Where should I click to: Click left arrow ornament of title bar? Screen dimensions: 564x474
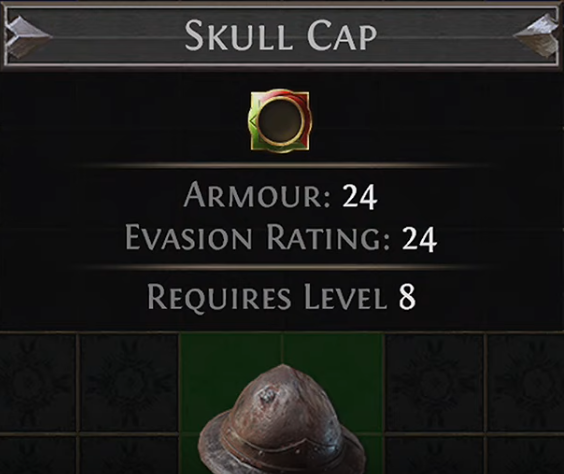click(27, 36)
